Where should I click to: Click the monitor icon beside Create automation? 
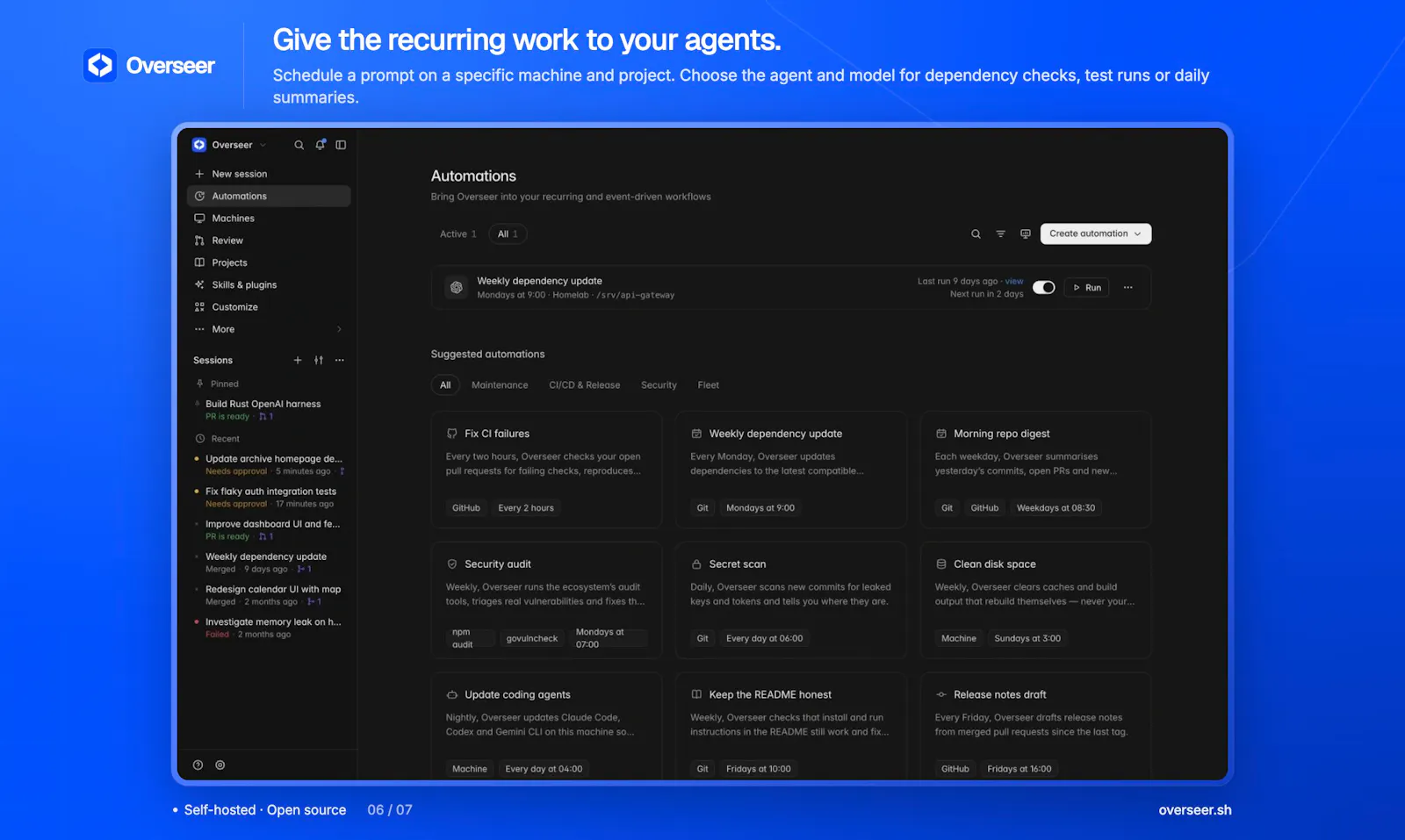pyautogui.click(x=1025, y=233)
